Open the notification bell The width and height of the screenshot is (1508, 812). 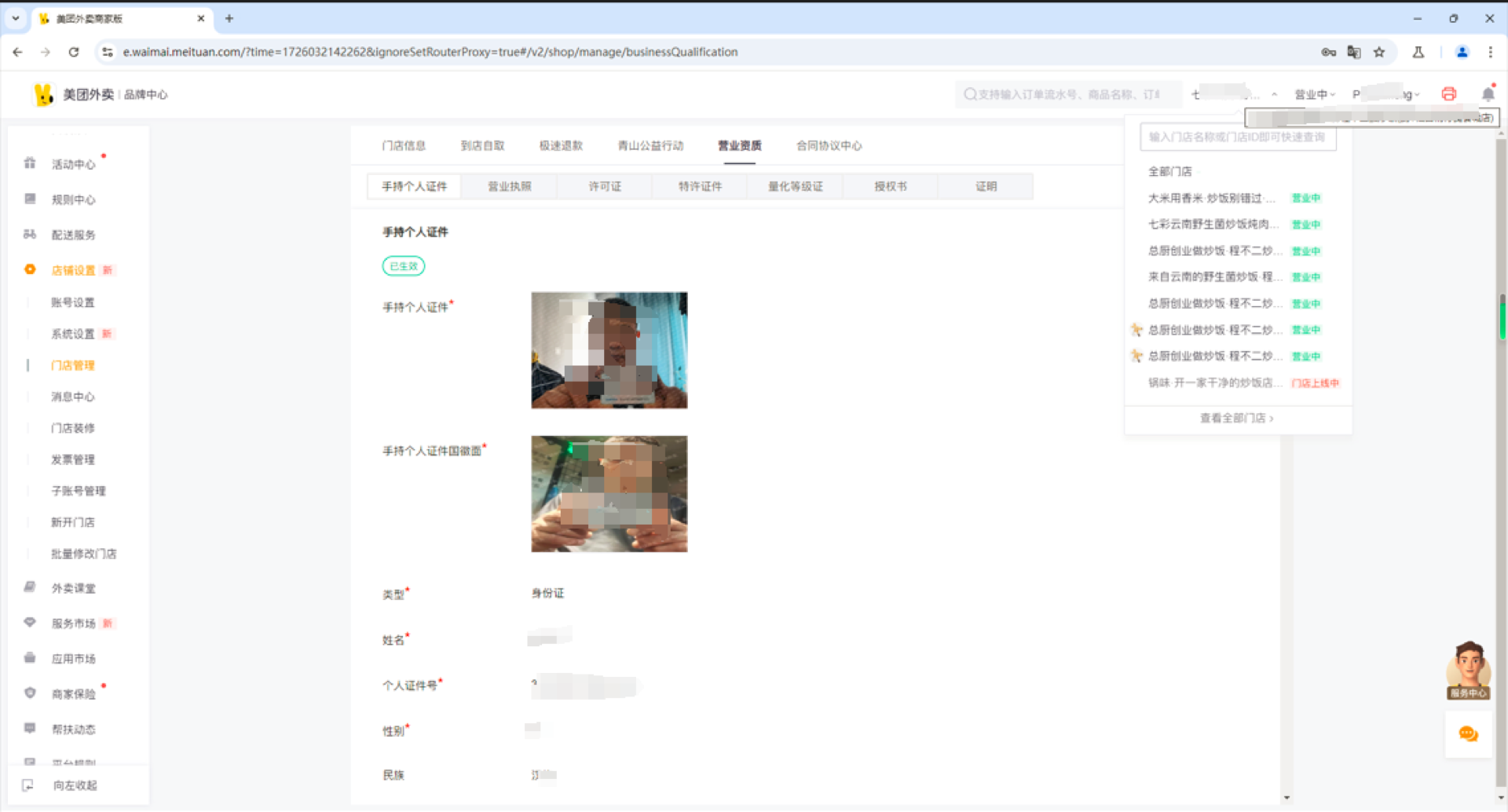pos(1488,94)
